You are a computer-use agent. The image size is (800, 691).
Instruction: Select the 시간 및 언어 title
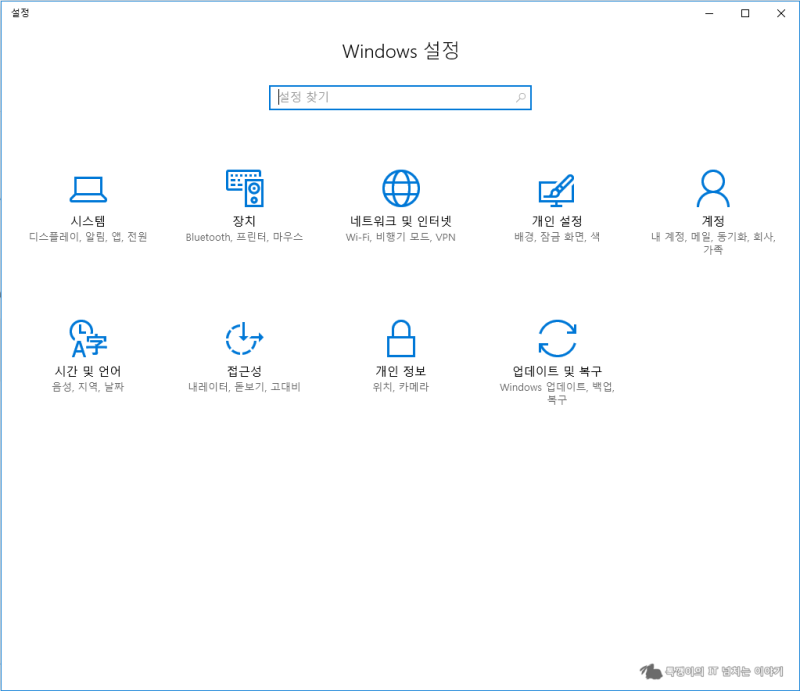coord(88,371)
